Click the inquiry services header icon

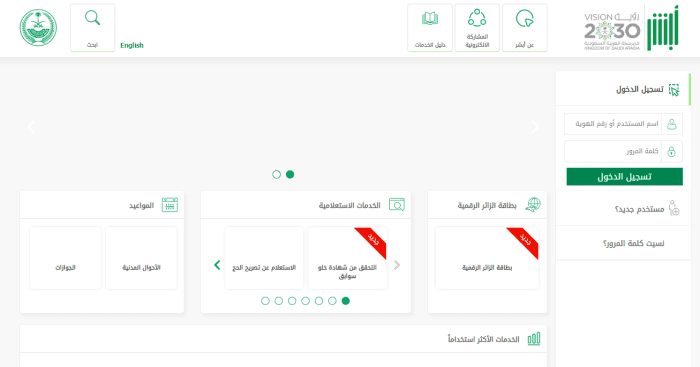tap(396, 204)
